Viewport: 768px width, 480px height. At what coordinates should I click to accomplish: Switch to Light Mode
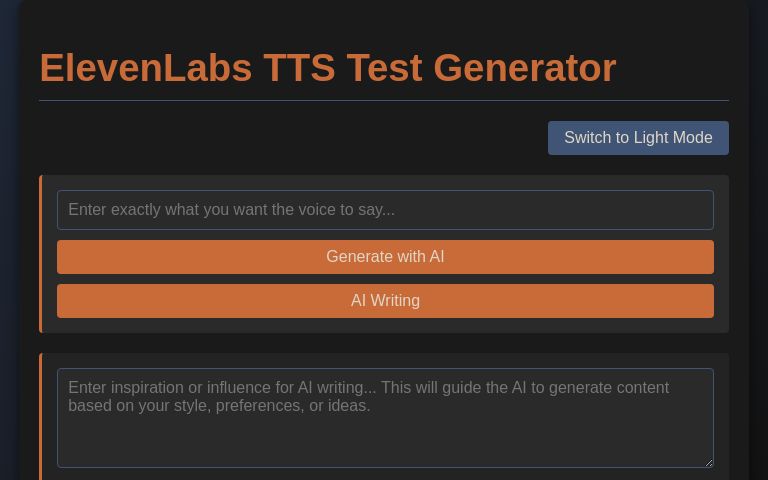point(638,138)
